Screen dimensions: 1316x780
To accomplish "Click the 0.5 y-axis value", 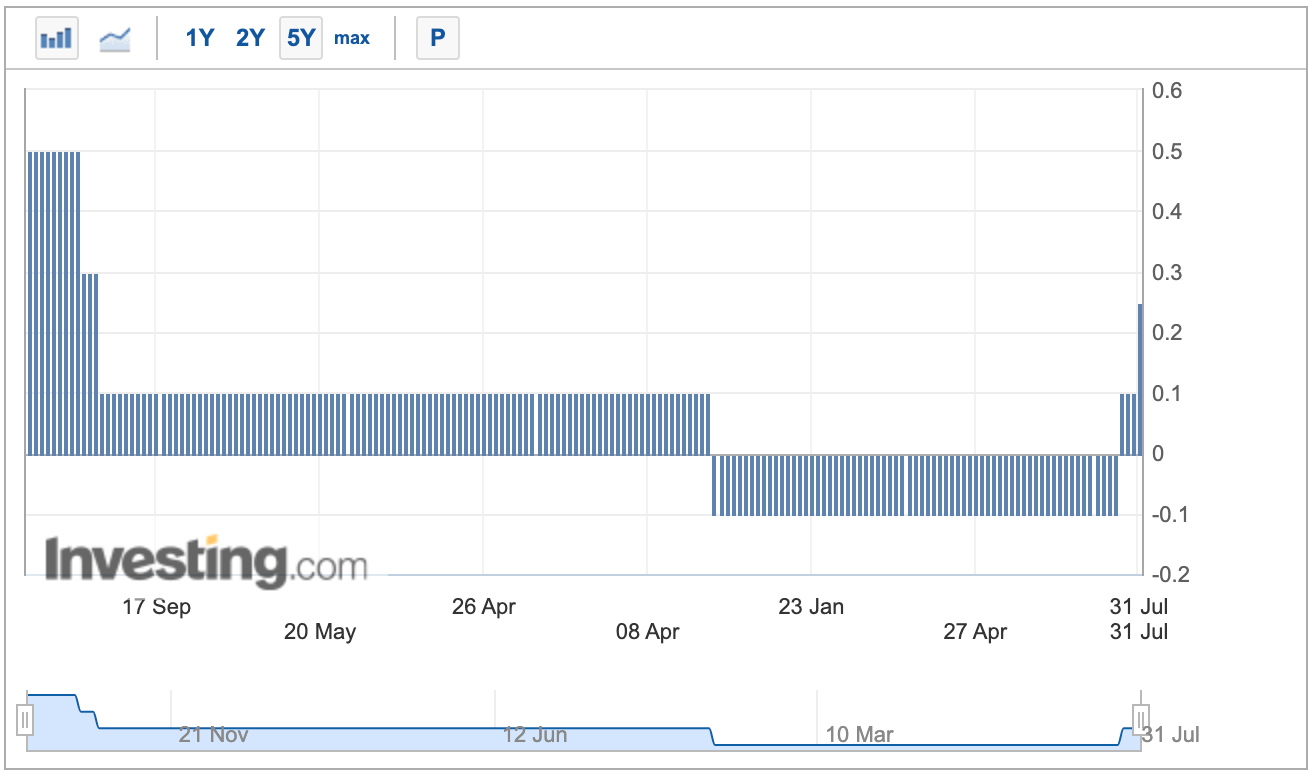I will [1167, 151].
